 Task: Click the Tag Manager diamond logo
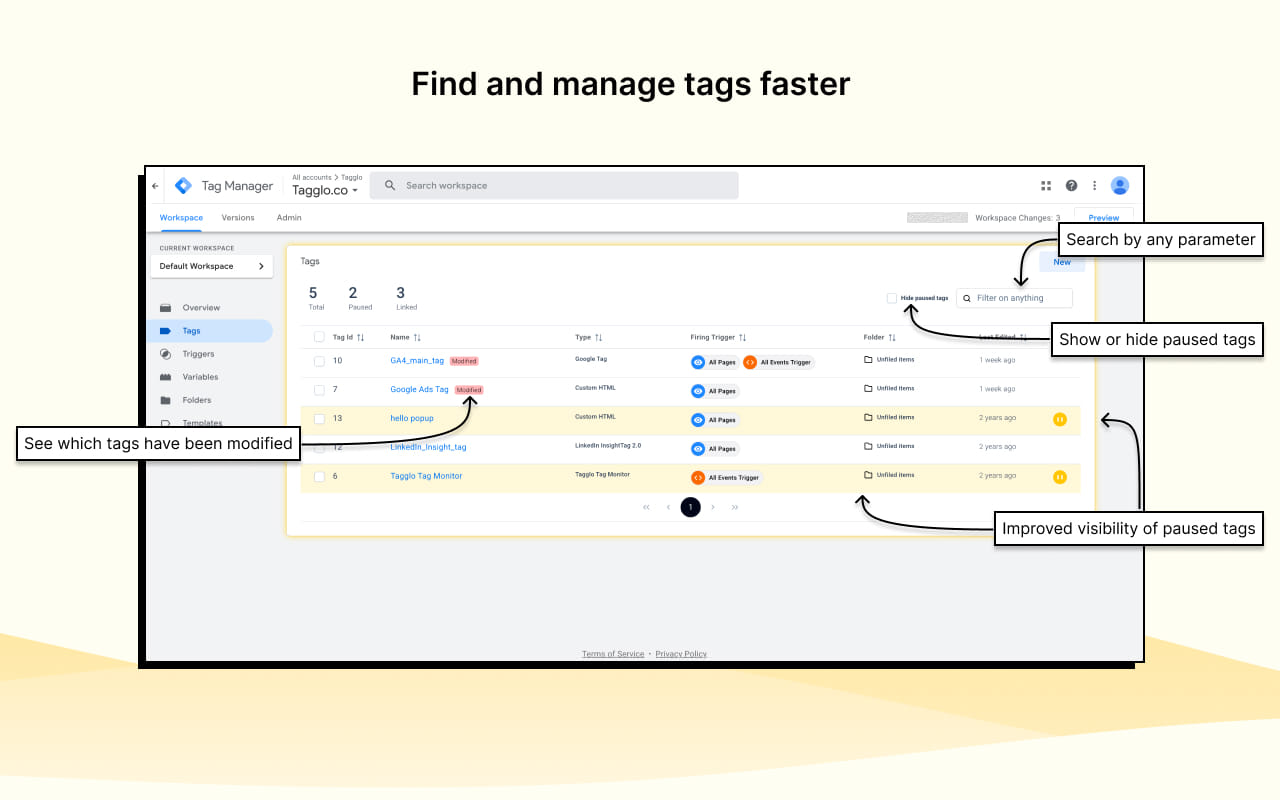coord(183,185)
